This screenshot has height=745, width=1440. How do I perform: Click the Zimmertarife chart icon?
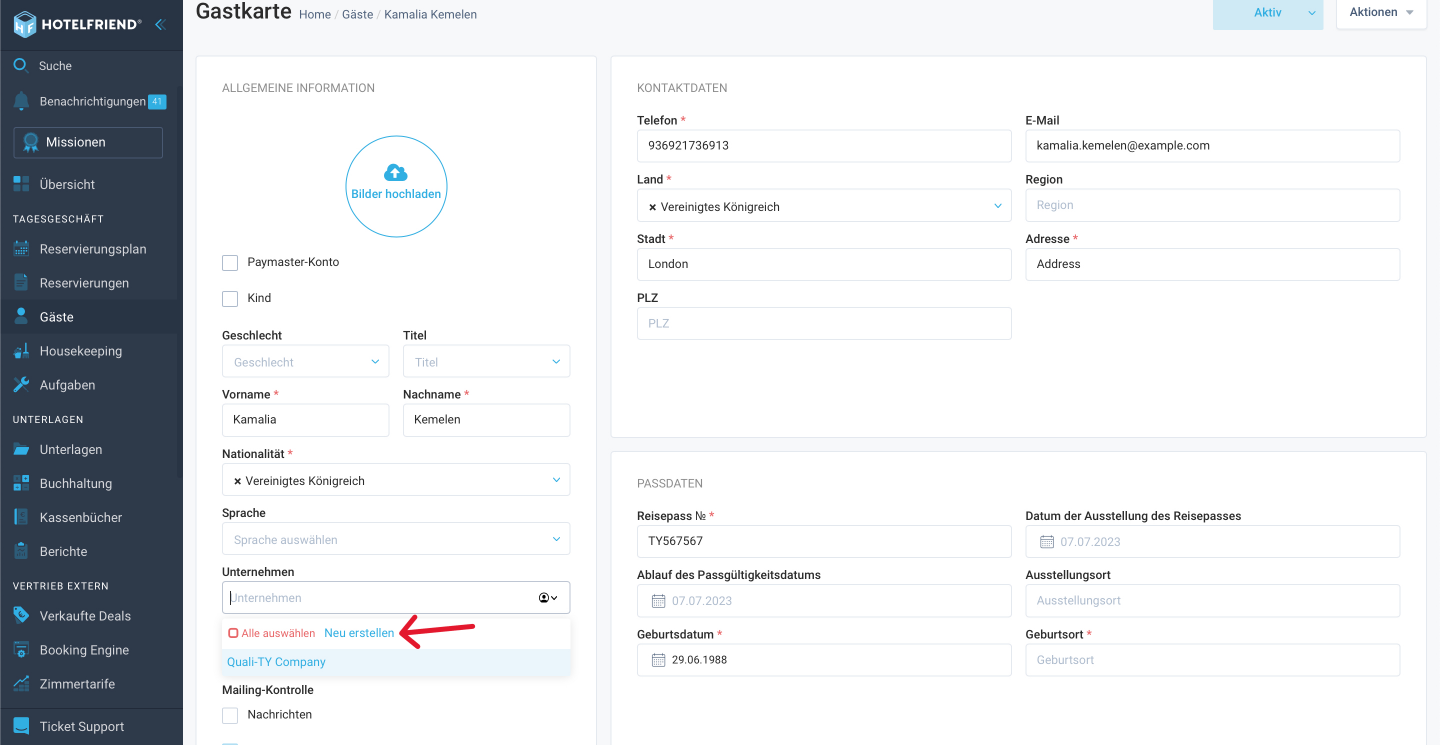click(21, 684)
